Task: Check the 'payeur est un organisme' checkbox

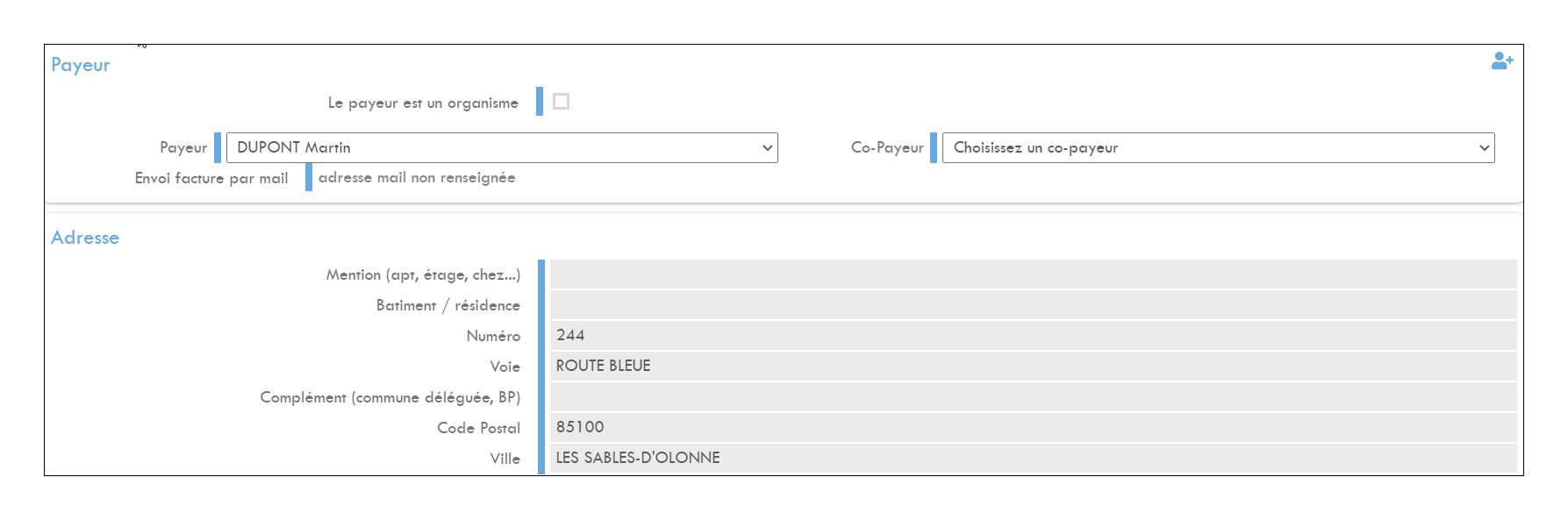Action: [x=562, y=102]
